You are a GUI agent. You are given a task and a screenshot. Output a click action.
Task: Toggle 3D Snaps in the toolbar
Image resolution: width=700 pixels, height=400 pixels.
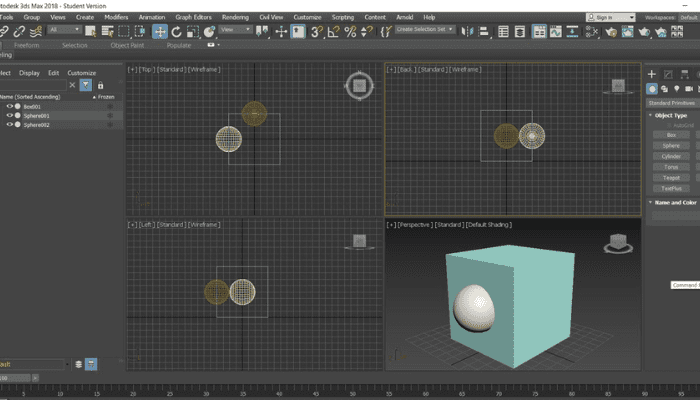coord(315,31)
